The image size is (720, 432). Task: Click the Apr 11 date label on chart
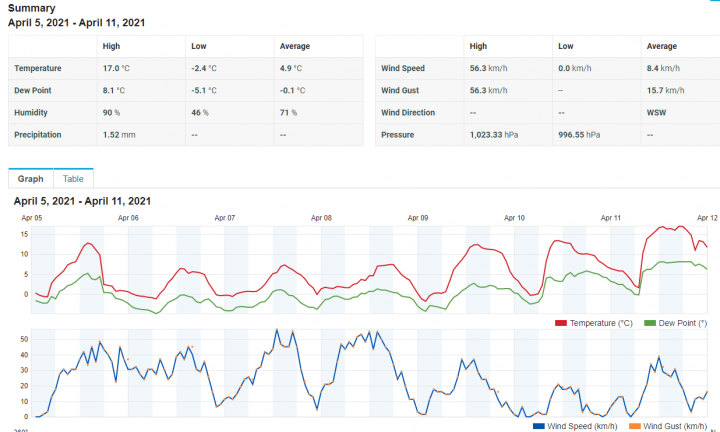[611, 217]
